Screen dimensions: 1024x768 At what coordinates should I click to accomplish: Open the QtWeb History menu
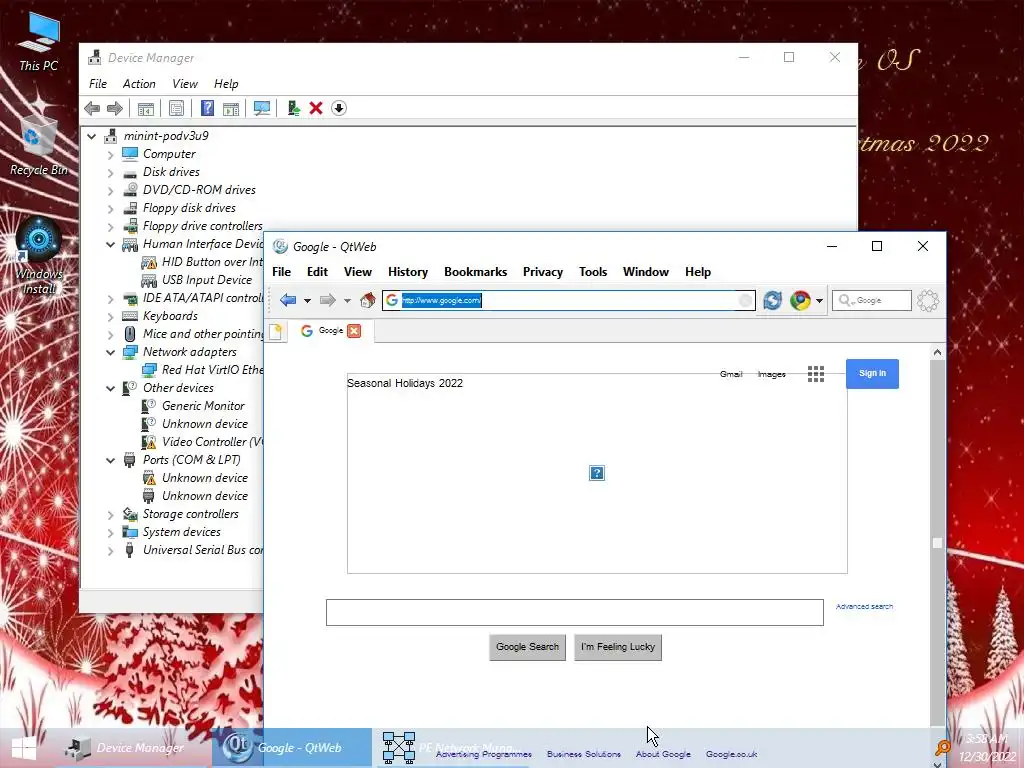(x=408, y=272)
